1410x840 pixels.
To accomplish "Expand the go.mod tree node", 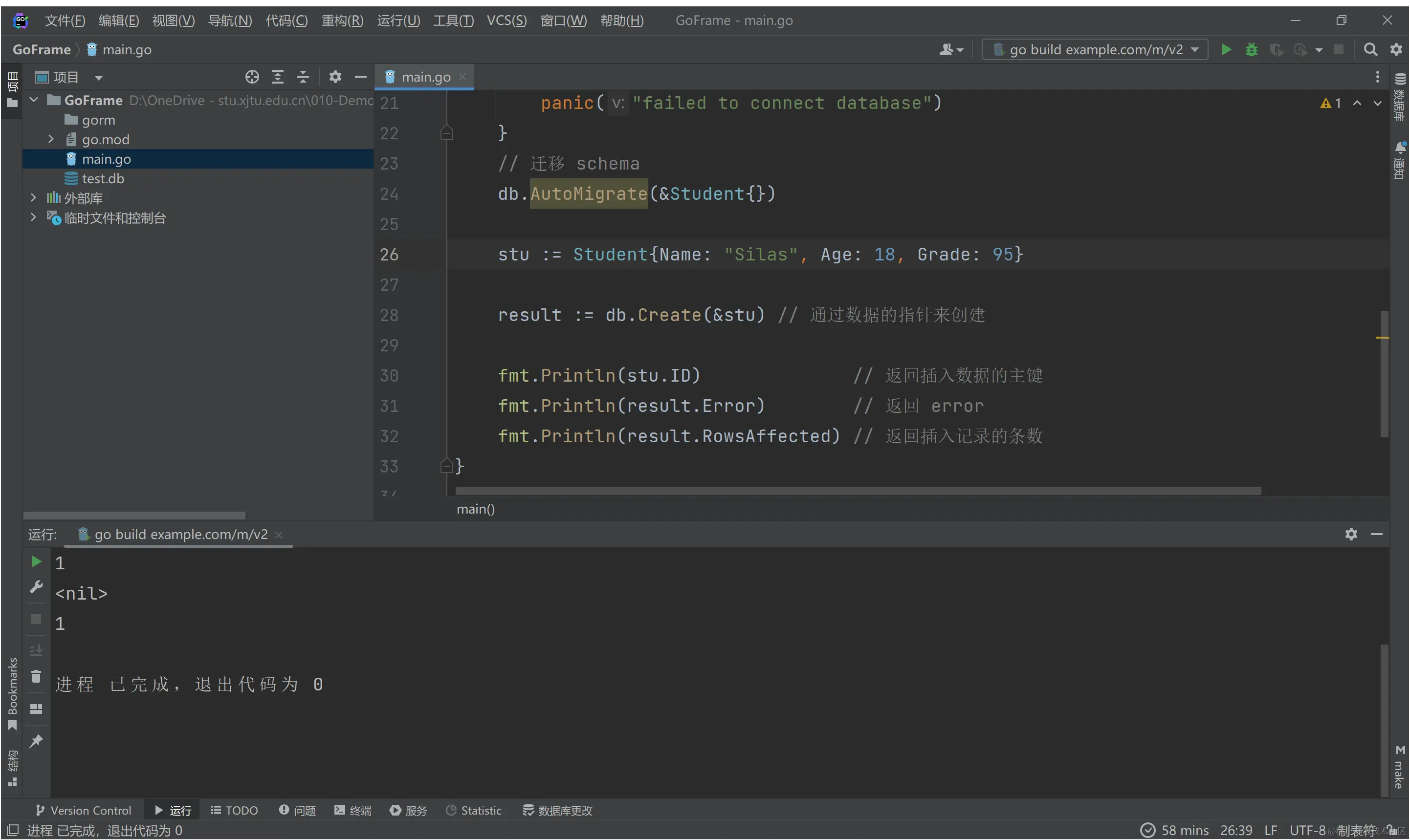I will click(51, 139).
